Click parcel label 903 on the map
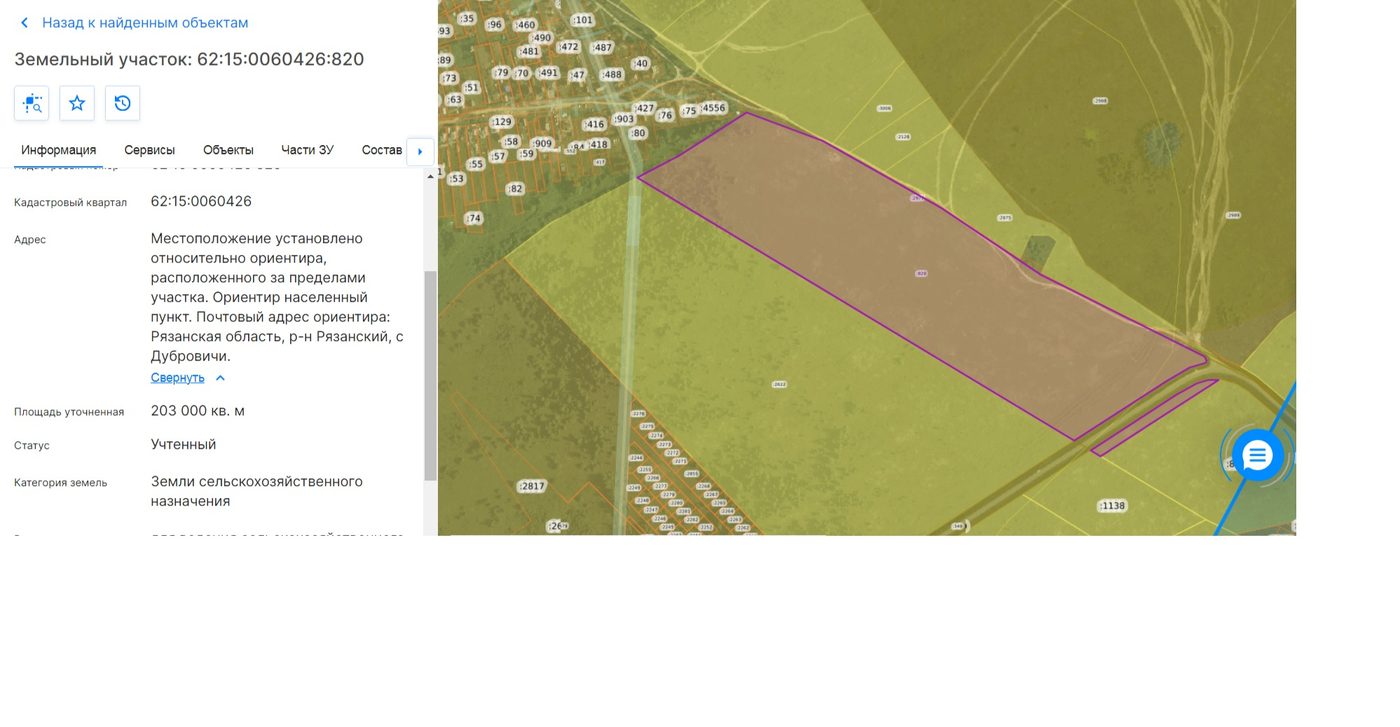1400x727 pixels. coord(624,119)
